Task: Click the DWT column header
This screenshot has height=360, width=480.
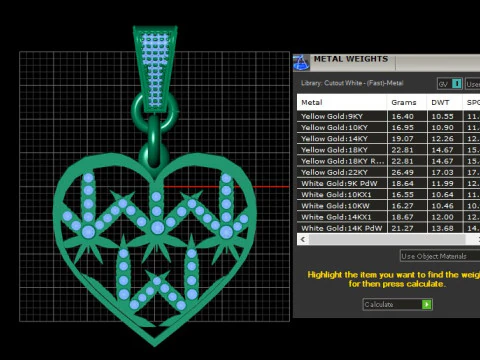Action: click(445, 102)
